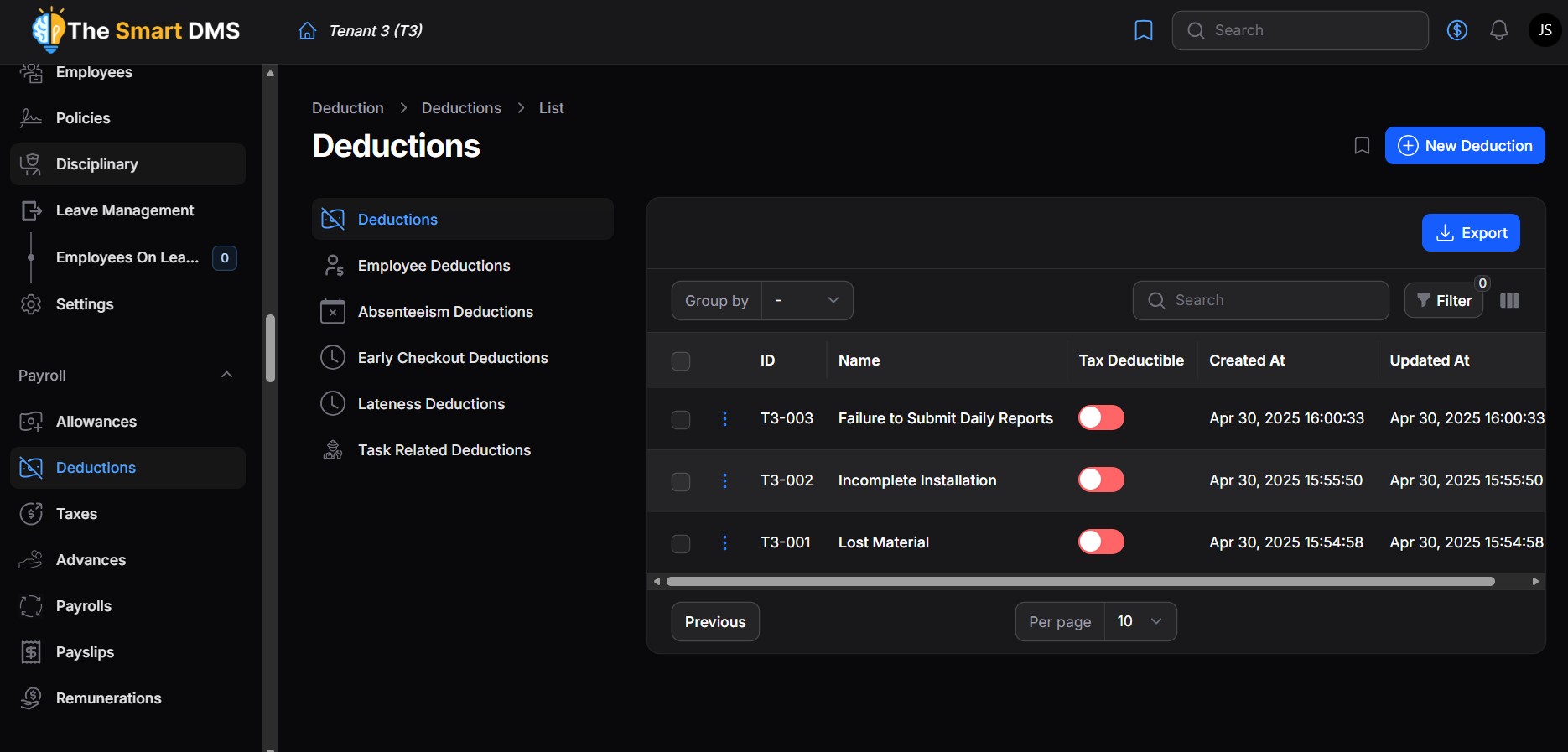
Task: Click the New Deduction button
Action: click(x=1464, y=146)
